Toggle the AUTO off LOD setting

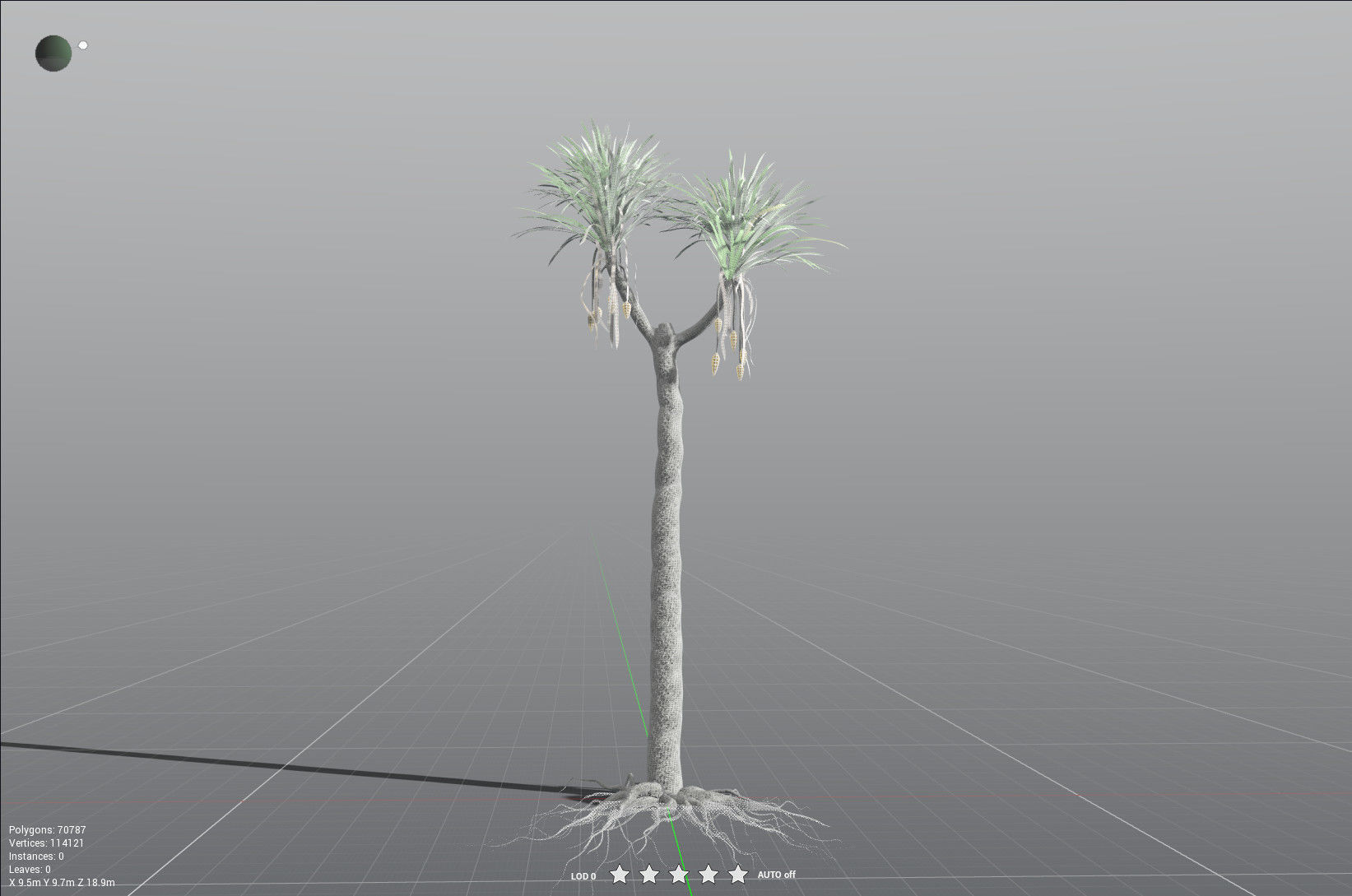[x=777, y=875]
